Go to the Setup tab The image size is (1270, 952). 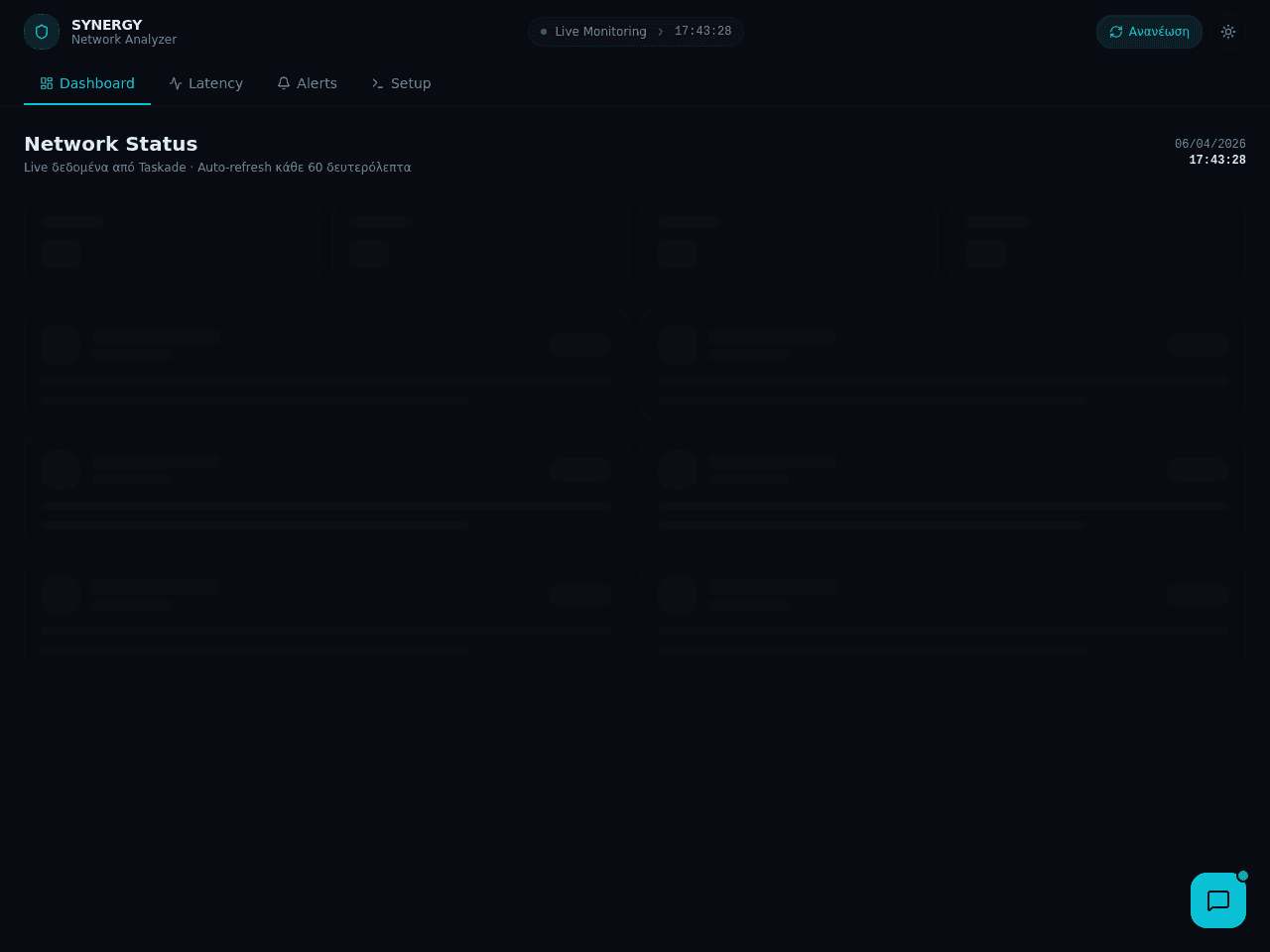(x=401, y=83)
